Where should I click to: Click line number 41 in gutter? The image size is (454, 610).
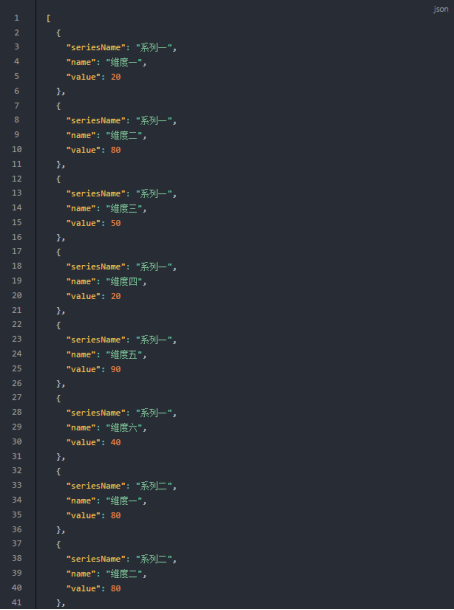pyautogui.click(x=17, y=603)
